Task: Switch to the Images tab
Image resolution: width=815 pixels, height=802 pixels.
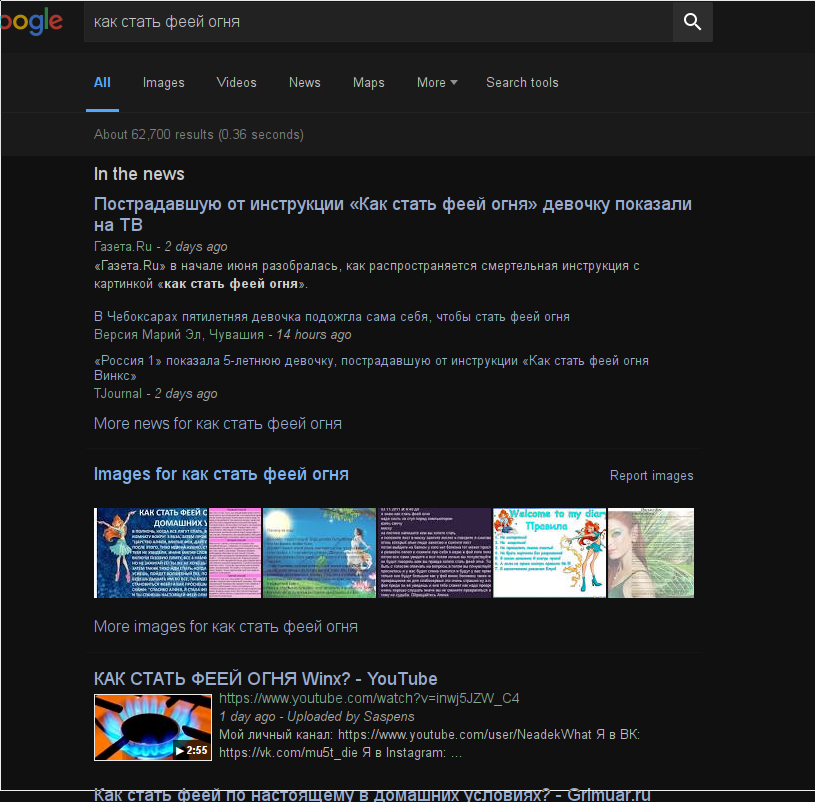Action: [x=164, y=83]
